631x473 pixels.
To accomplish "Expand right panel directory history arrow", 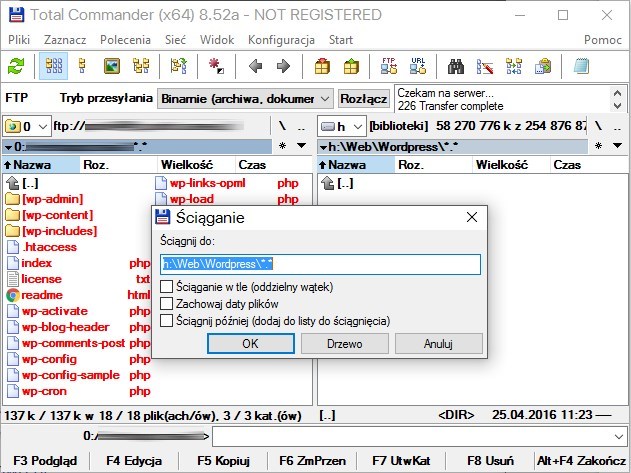I will (x=617, y=145).
